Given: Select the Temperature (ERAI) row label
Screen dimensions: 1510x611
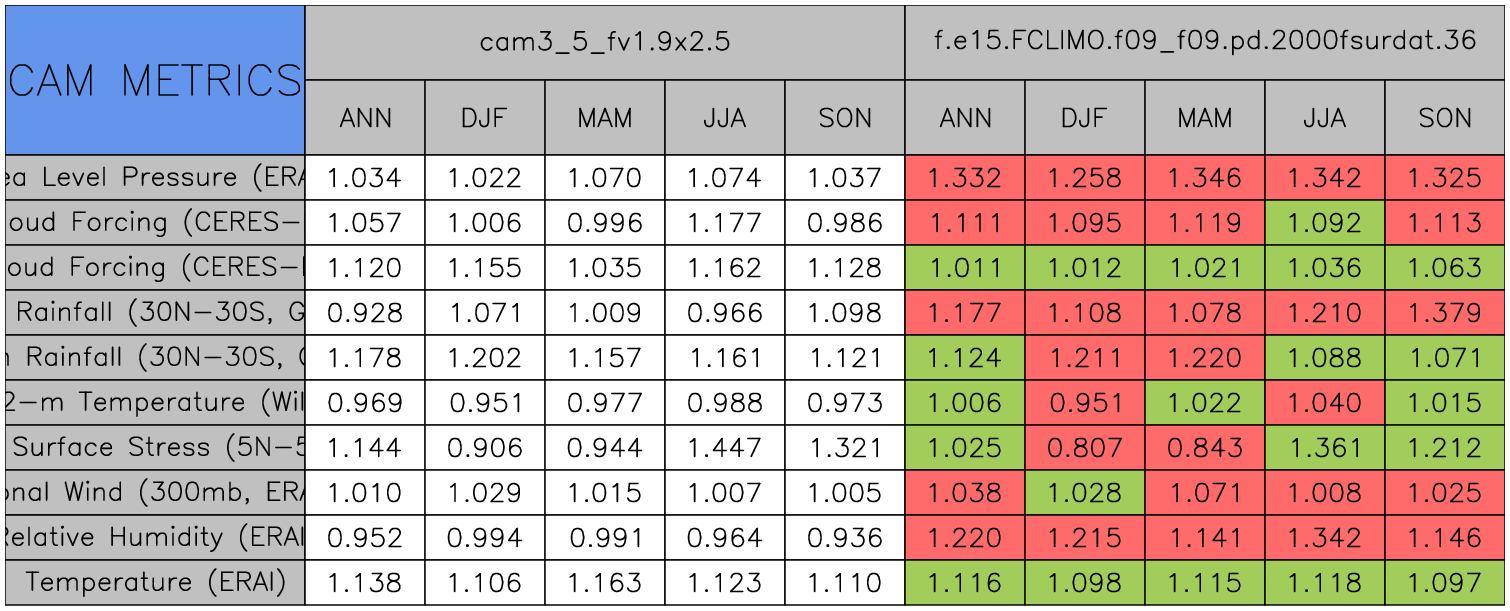Looking at the screenshot, I should coord(155,583).
